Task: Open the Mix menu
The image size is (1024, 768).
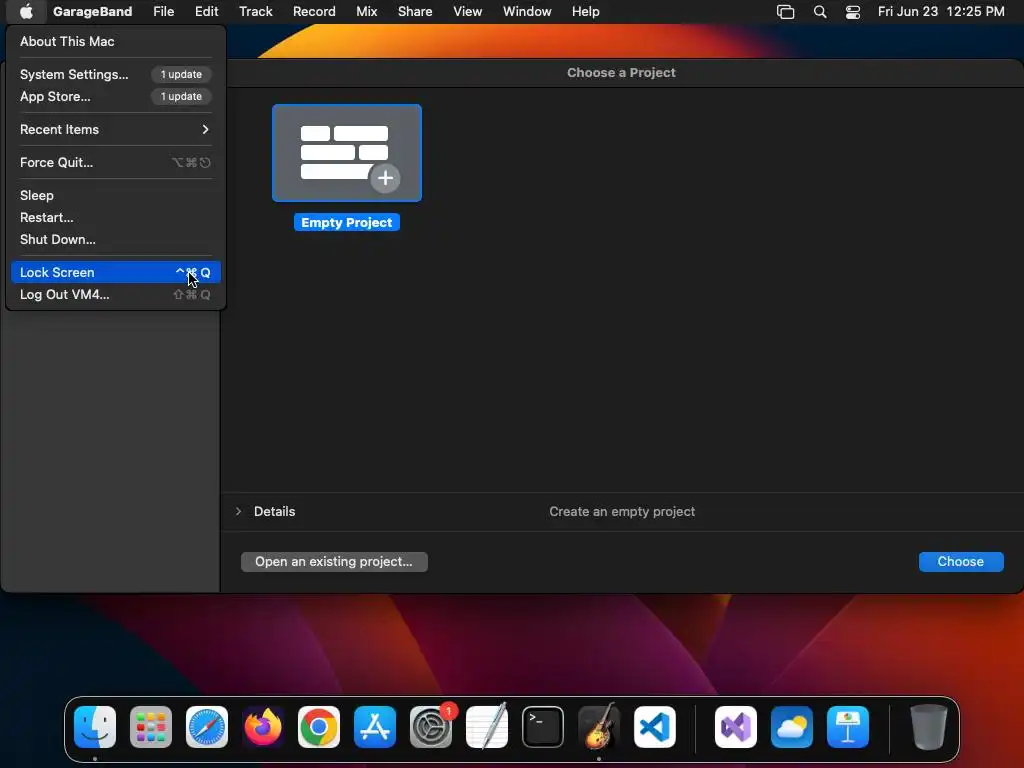Action: tap(366, 11)
